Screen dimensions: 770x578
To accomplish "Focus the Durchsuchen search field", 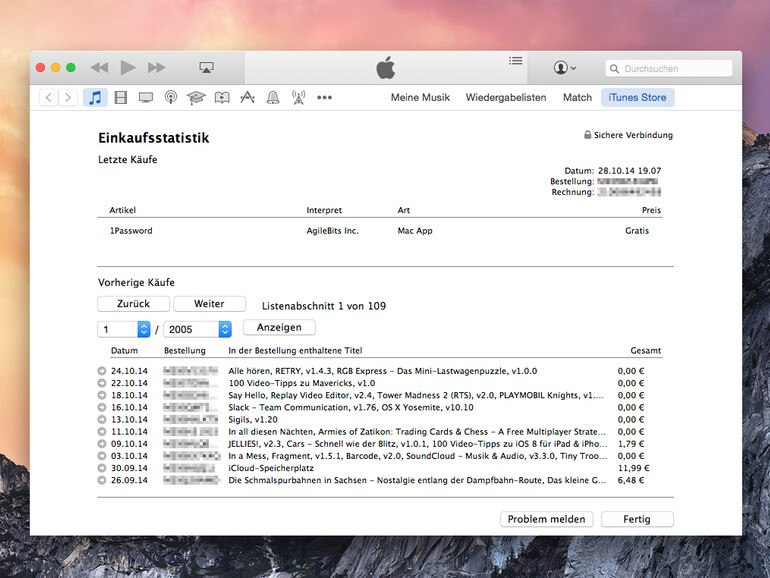I will click(x=668, y=69).
